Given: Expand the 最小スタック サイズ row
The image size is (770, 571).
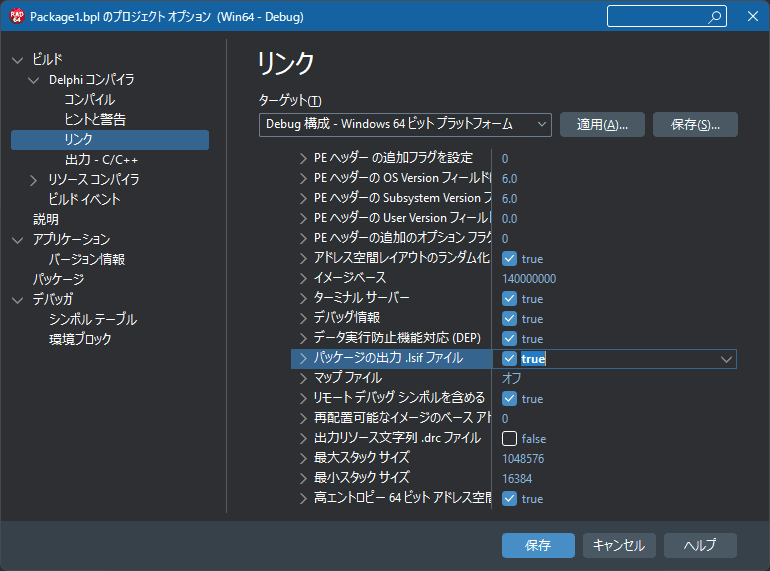Looking at the screenshot, I should pyautogui.click(x=303, y=478).
